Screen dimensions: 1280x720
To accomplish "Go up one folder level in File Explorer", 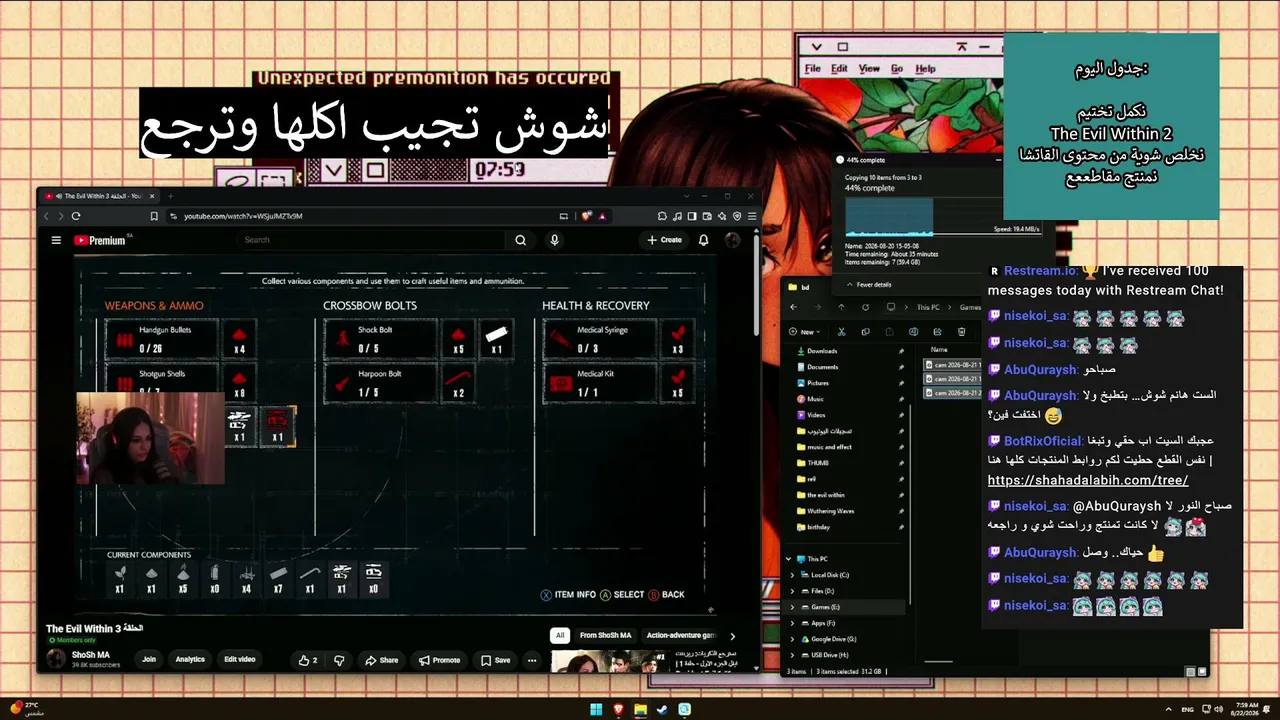I will coord(841,307).
